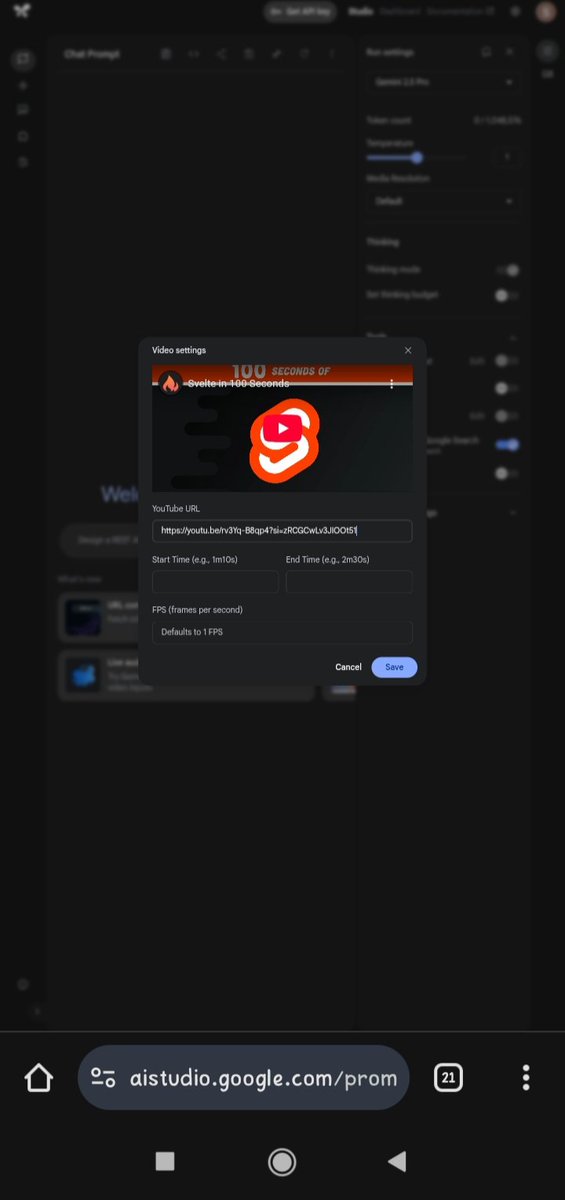Play the Svelte YouTube video preview
This screenshot has width=565, height=1200.
coord(283,429)
